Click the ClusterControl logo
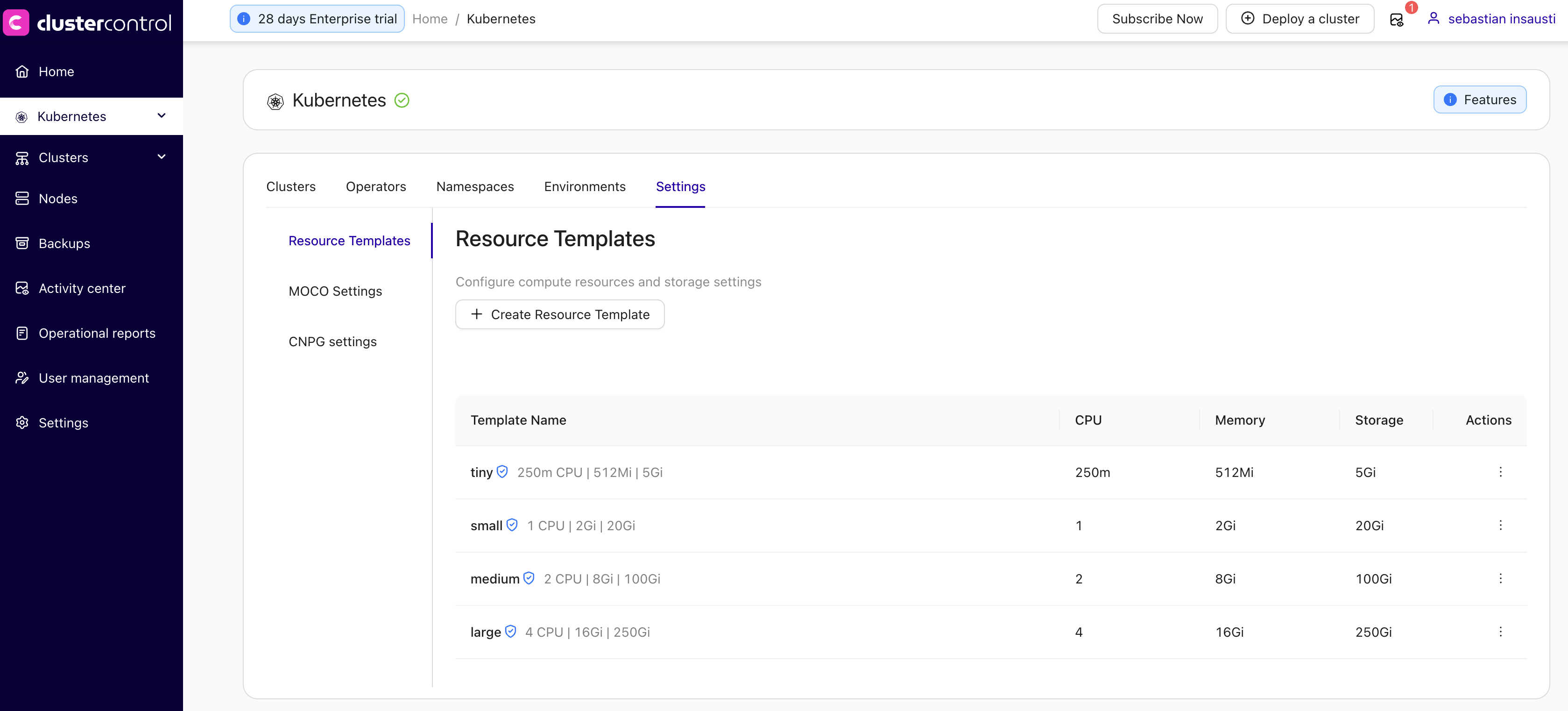Image resolution: width=1568 pixels, height=711 pixels. 88,22
